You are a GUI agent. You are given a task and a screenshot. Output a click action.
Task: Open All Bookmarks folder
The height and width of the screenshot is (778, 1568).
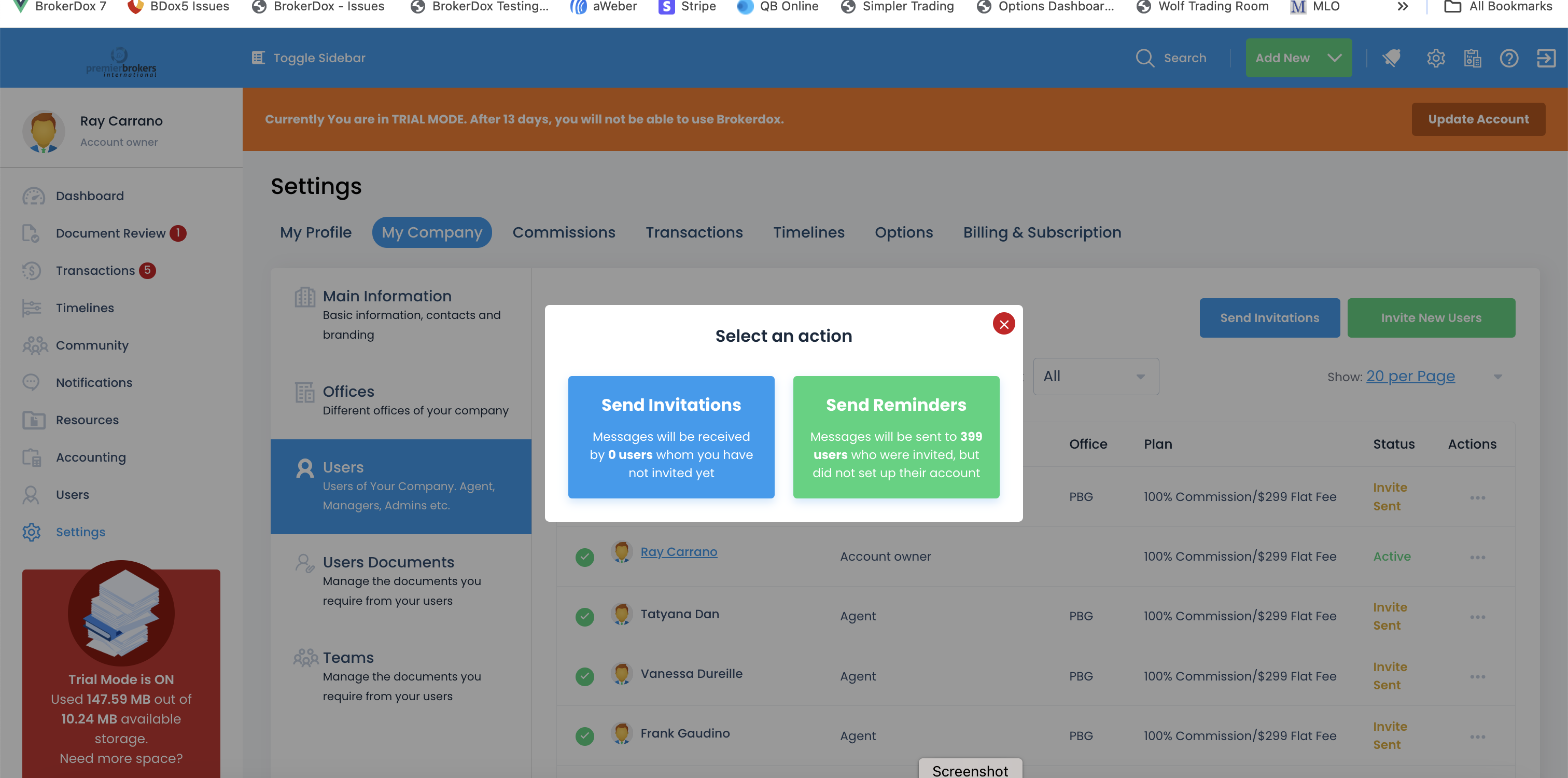tap(1498, 7)
